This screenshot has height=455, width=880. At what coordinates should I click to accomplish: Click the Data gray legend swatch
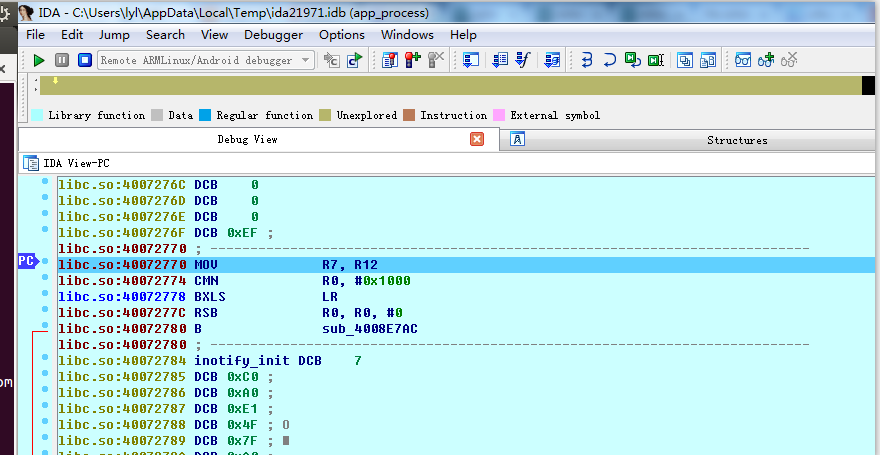pyautogui.click(x=157, y=115)
